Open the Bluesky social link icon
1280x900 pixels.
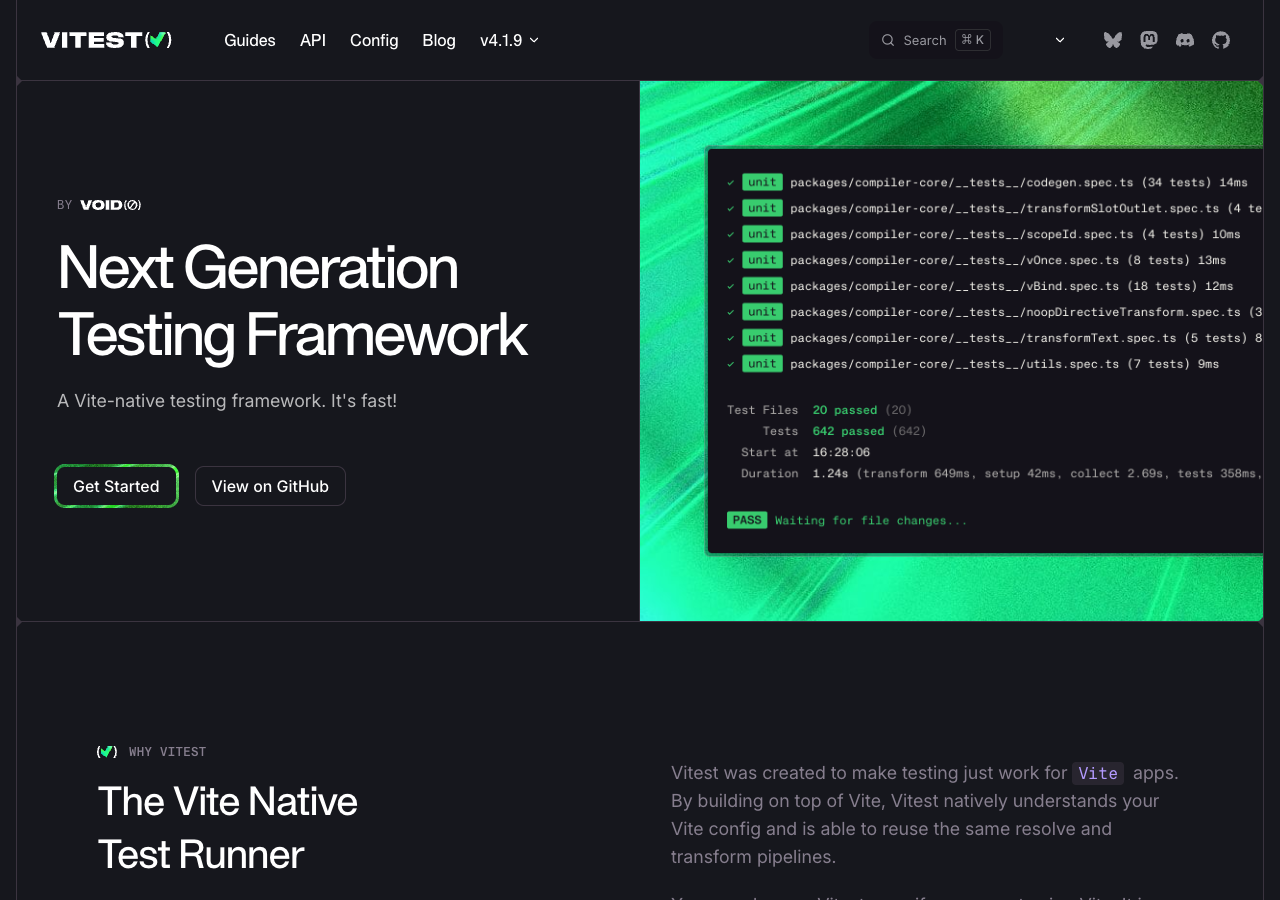[1113, 40]
